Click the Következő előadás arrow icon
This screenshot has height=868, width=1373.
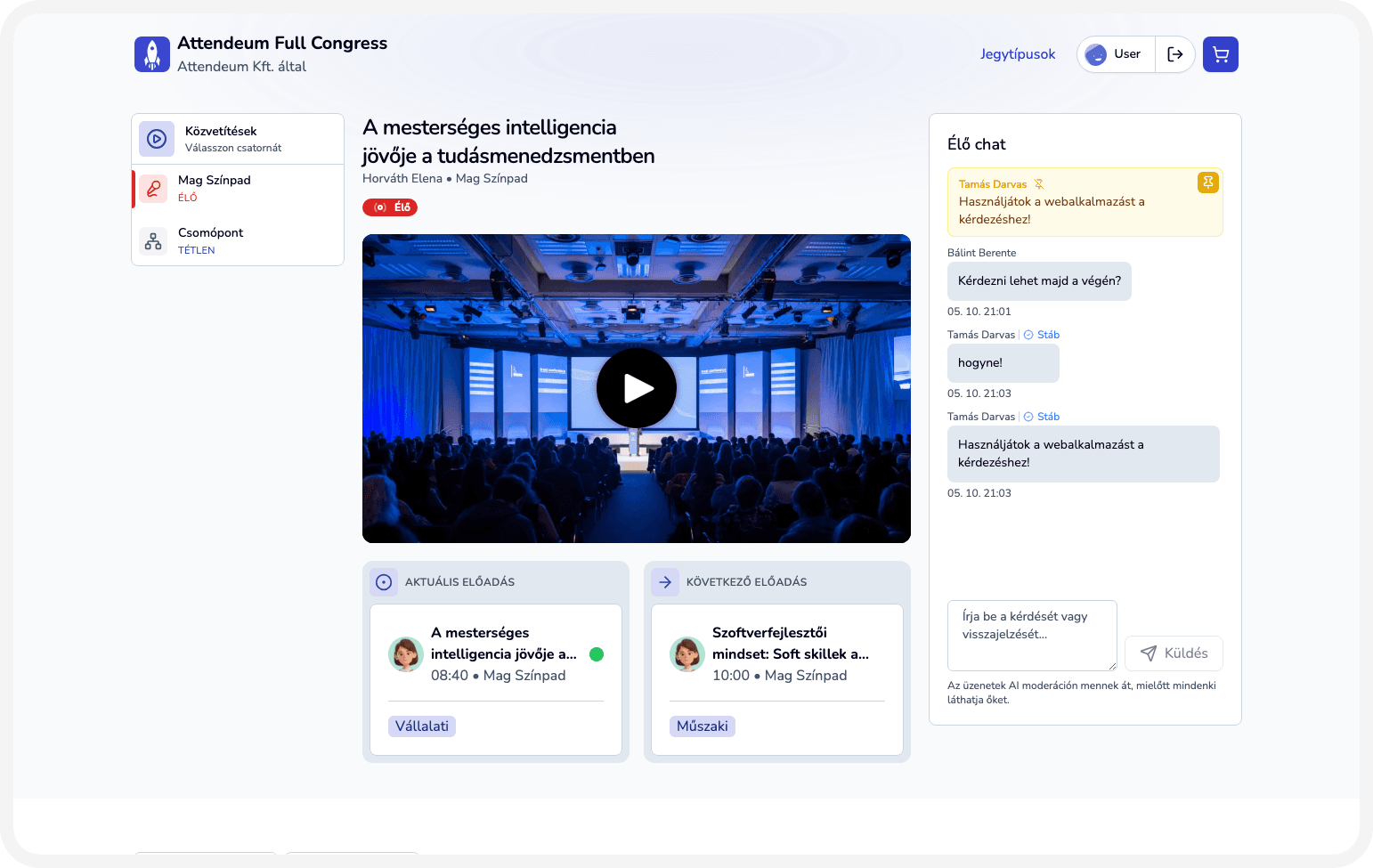(665, 582)
